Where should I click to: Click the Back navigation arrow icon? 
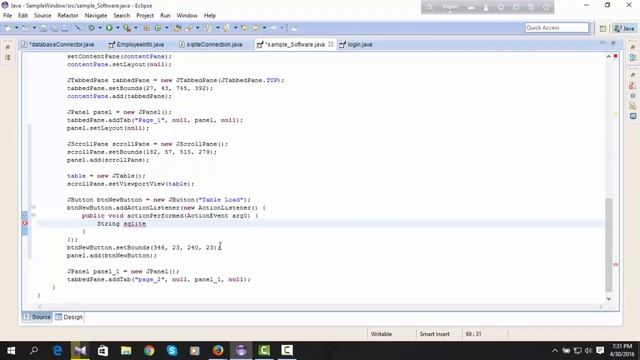click(x=256, y=28)
